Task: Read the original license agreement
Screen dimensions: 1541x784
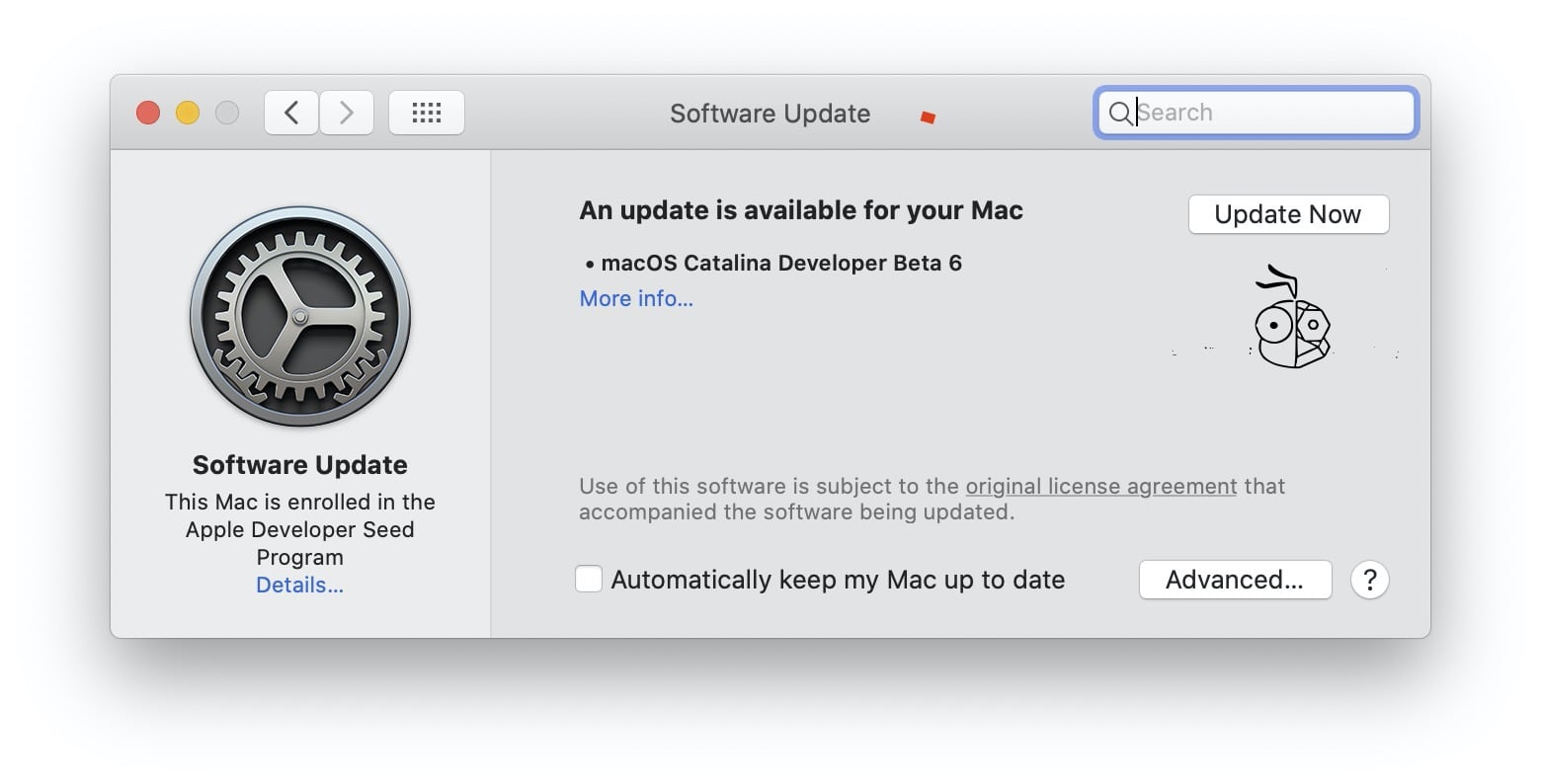Action: [1100, 486]
